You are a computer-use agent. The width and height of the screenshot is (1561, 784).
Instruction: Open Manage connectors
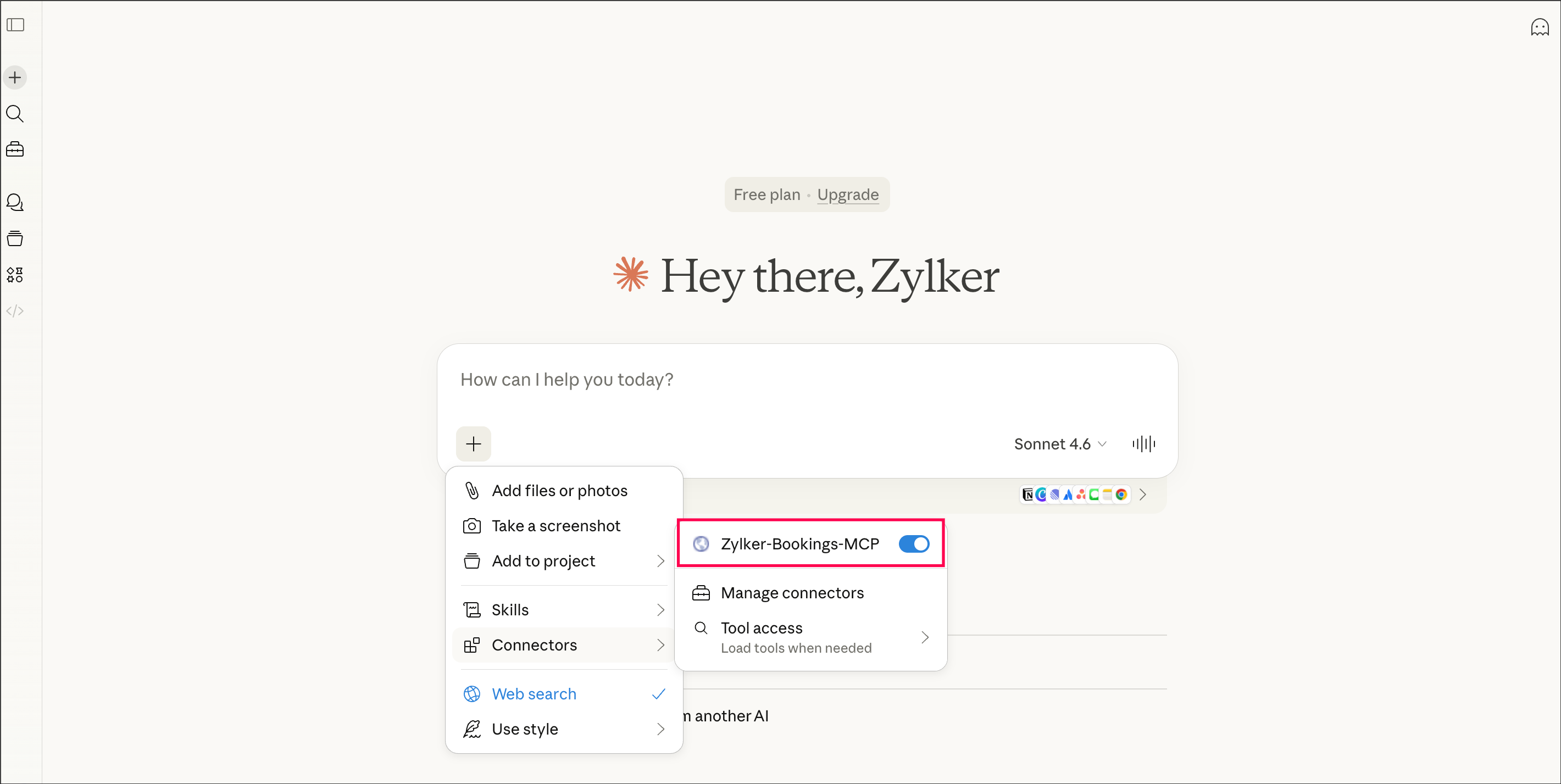pos(791,593)
